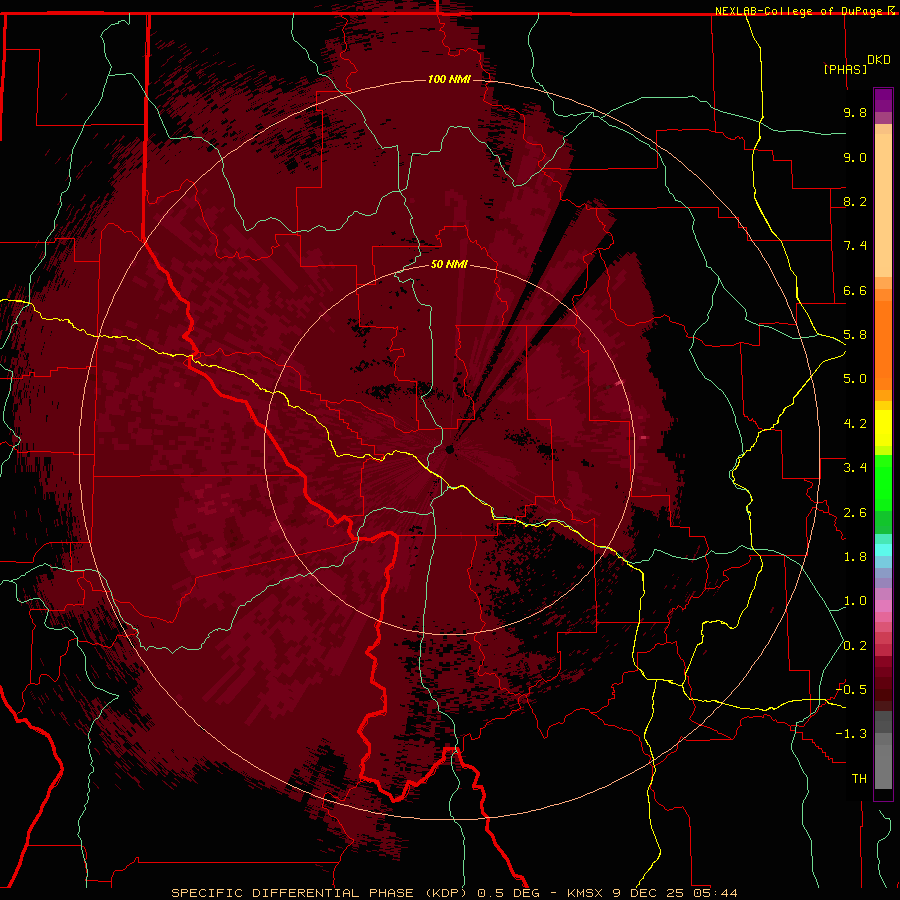Viewport: 900px width, 900px height.
Task: Click the 1.0 value on color scale
Action: (855, 601)
